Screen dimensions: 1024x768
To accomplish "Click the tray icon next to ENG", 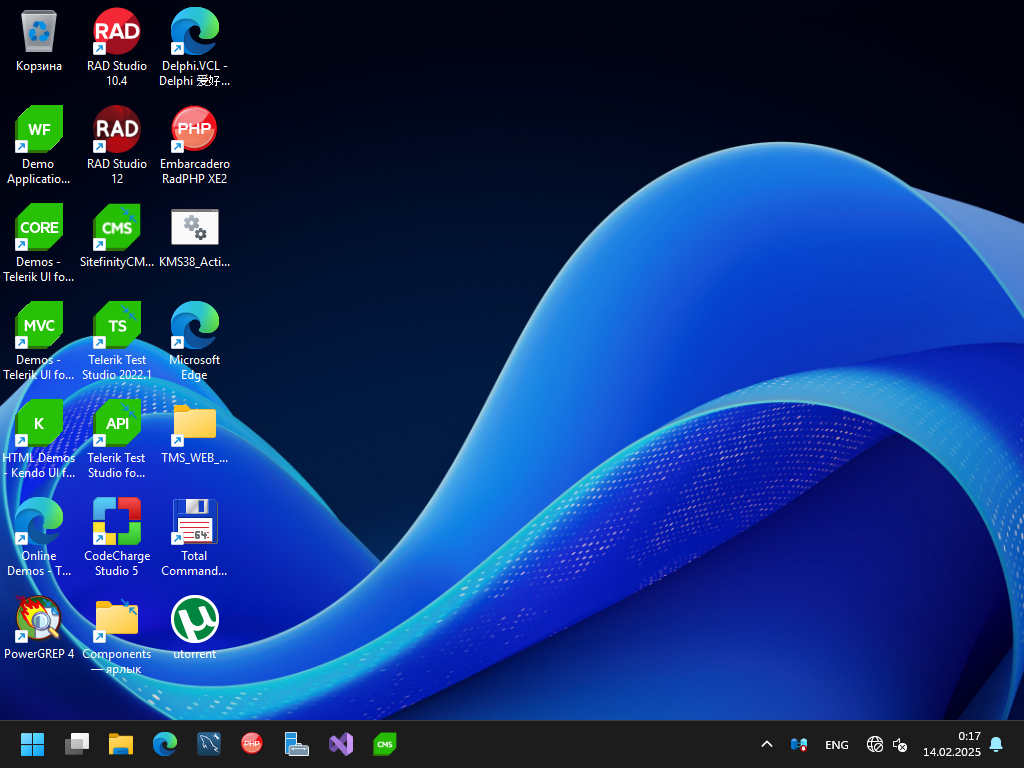I will 799,744.
